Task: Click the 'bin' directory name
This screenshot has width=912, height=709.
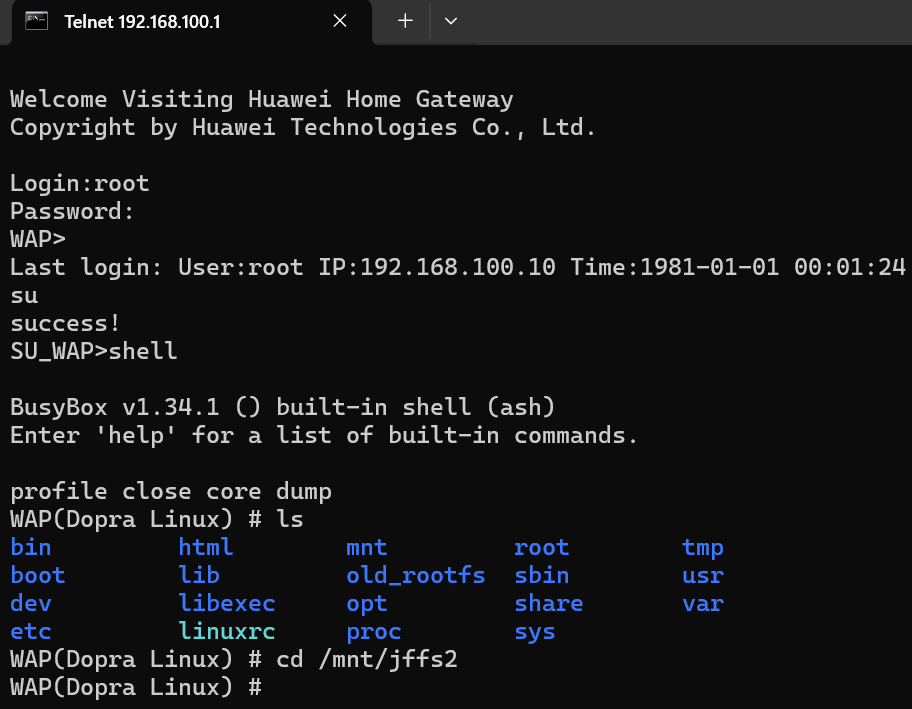Action: coord(31,547)
